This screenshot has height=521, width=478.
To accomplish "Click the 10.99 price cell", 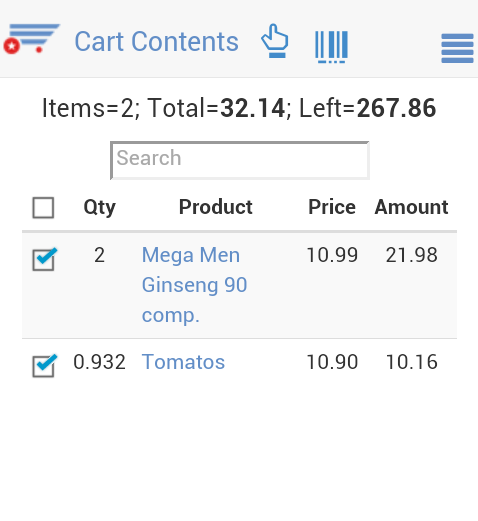I will point(332,255).
